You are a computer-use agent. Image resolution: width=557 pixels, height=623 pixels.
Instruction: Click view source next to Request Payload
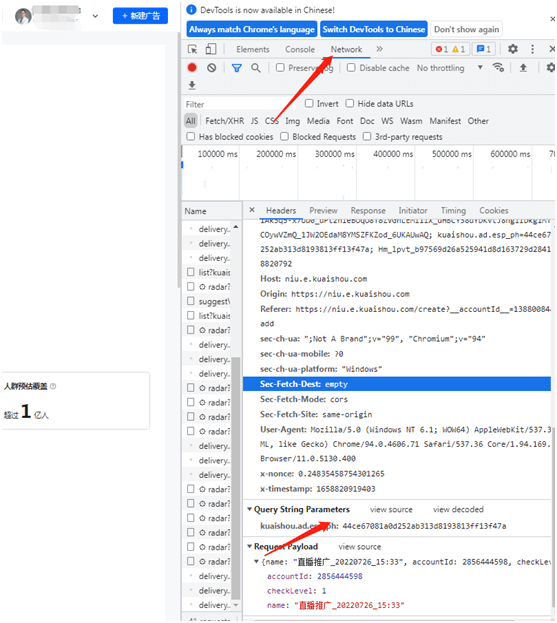(x=360, y=547)
